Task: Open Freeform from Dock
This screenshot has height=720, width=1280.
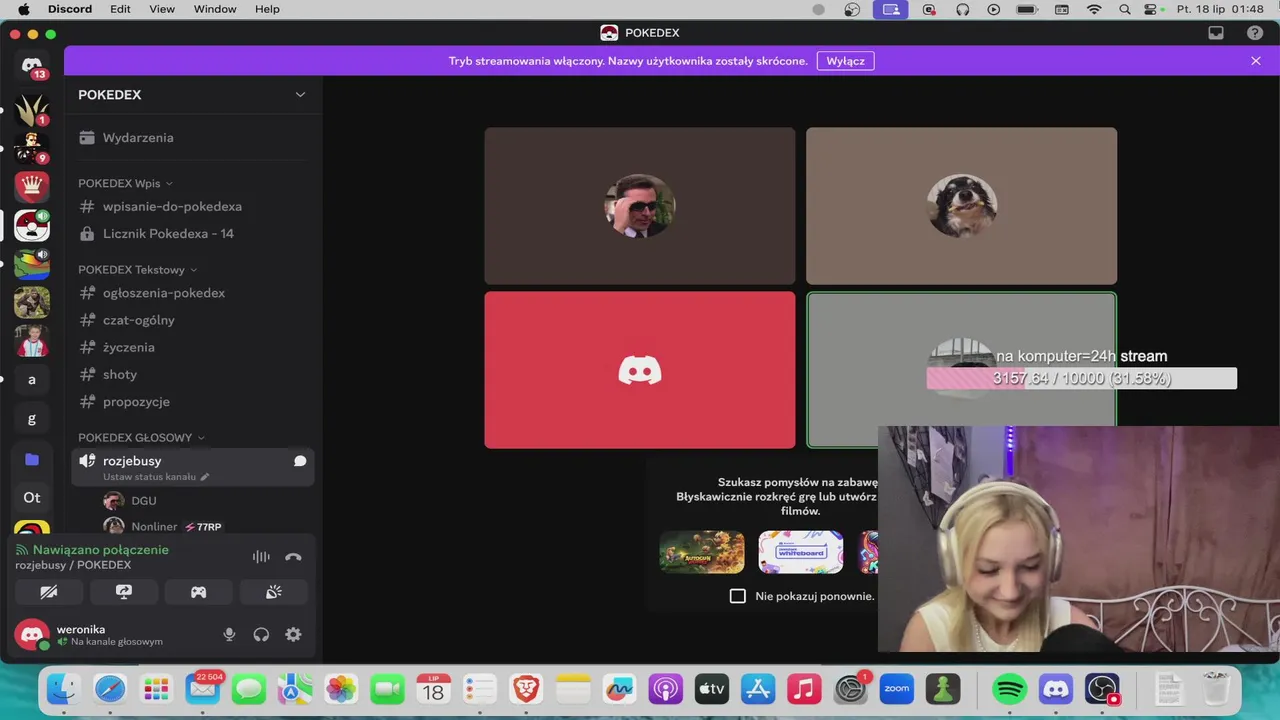Action: [619, 688]
